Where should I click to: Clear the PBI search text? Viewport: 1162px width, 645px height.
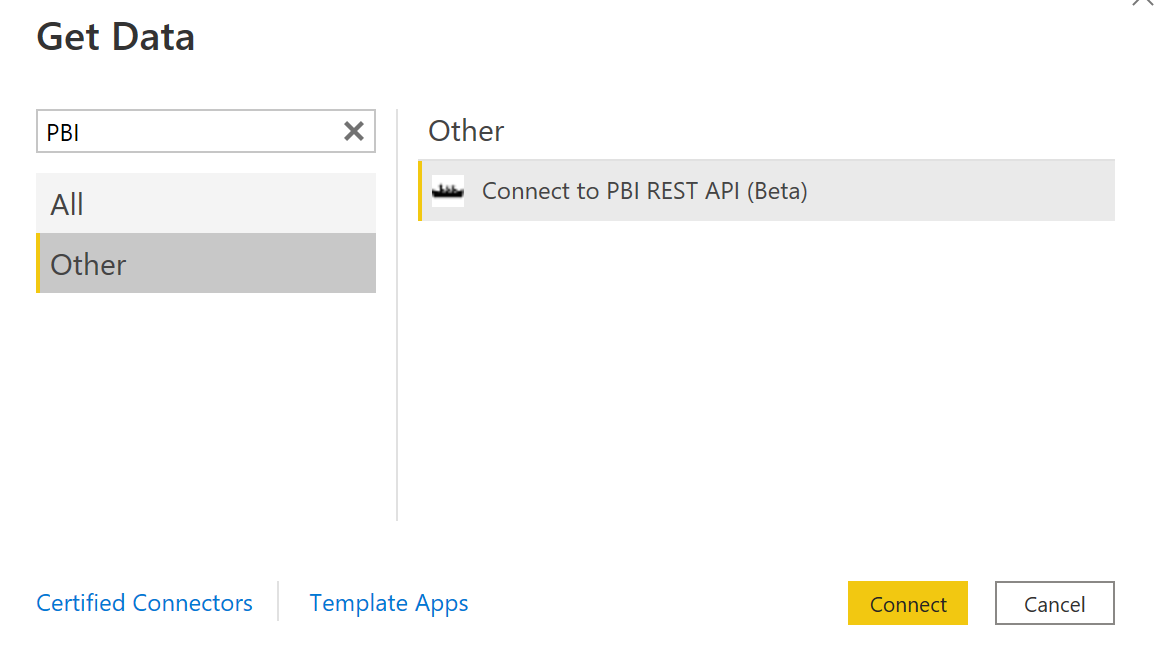pyautogui.click(x=353, y=131)
